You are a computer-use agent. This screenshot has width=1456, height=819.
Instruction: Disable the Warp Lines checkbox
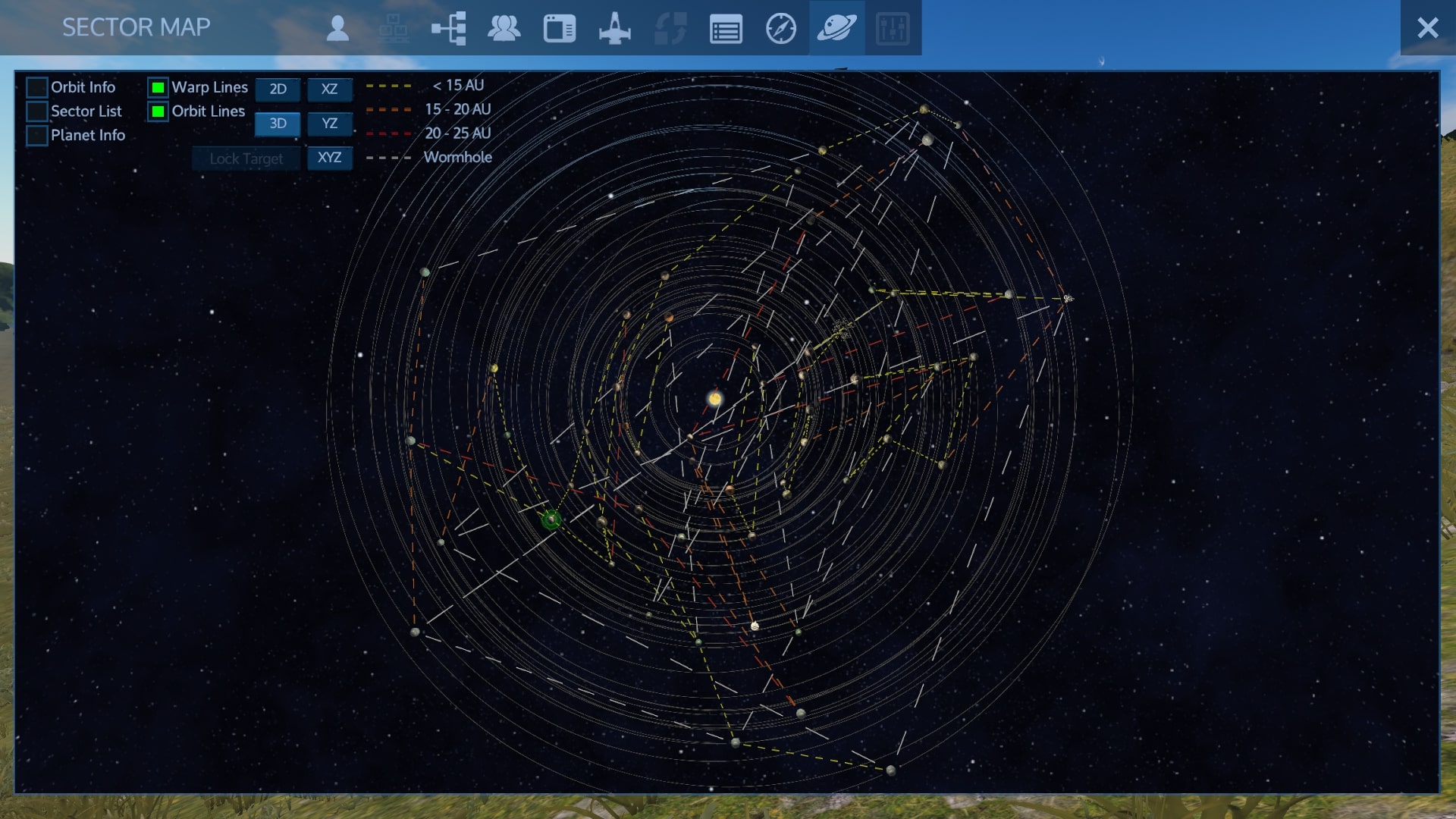(158, 88)
